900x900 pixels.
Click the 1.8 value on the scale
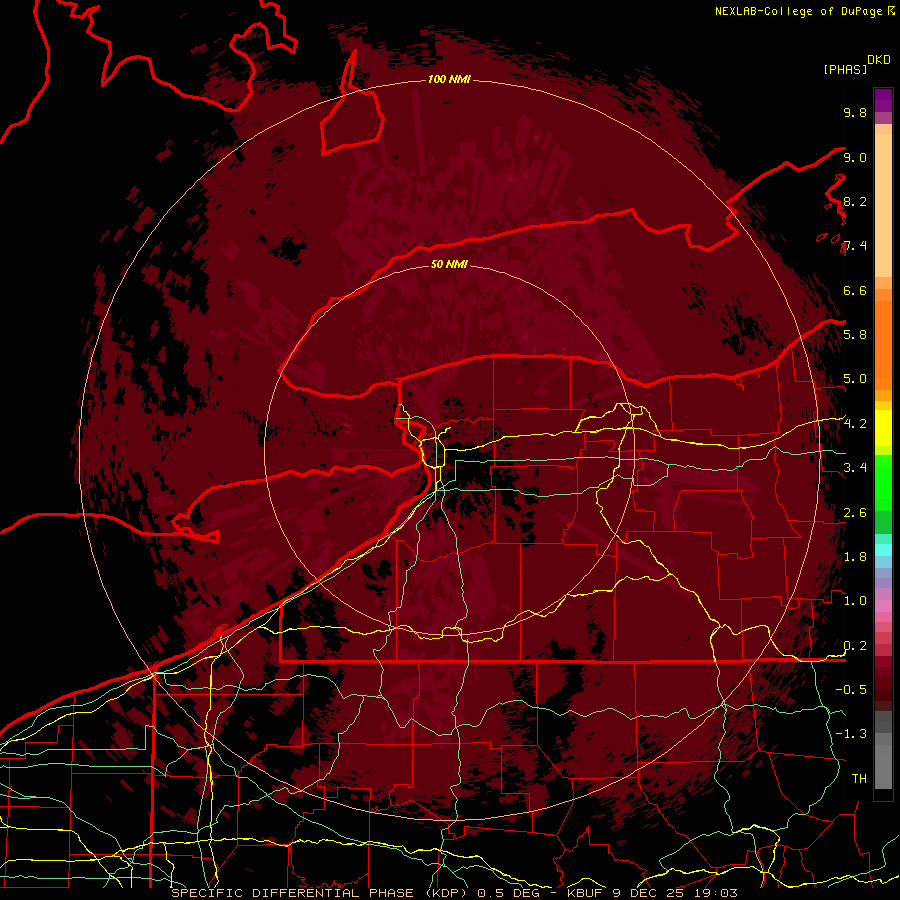point(855,556)
